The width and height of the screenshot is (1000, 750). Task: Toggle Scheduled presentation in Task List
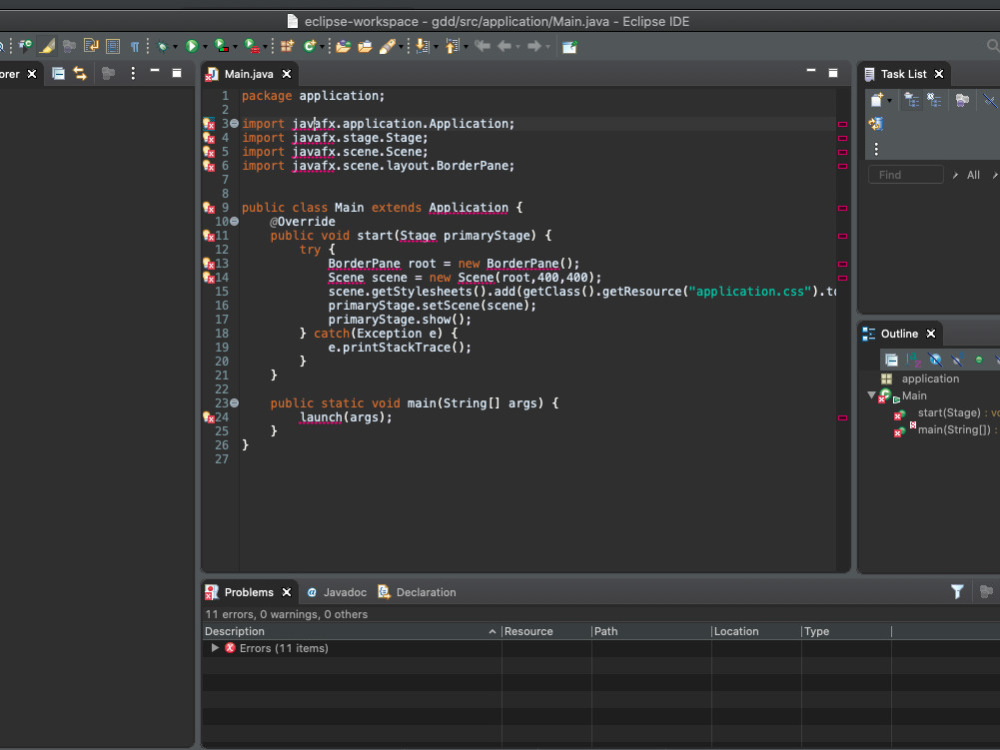tap(934, 100)
